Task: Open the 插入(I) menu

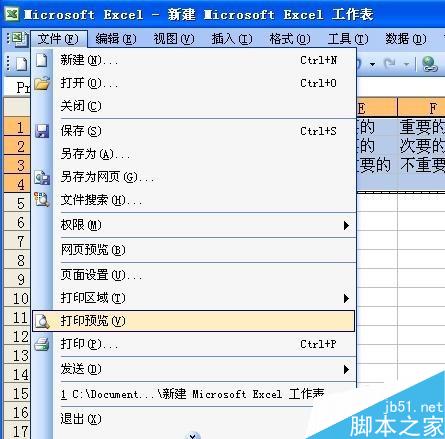Action: tap(232, 39)
